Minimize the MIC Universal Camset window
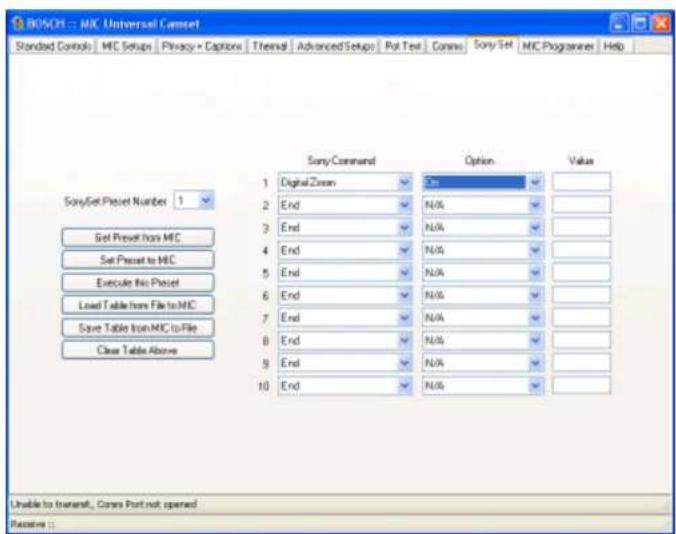Image resolution: width=676 pixels, height=534 pixels. click(619, 23)
